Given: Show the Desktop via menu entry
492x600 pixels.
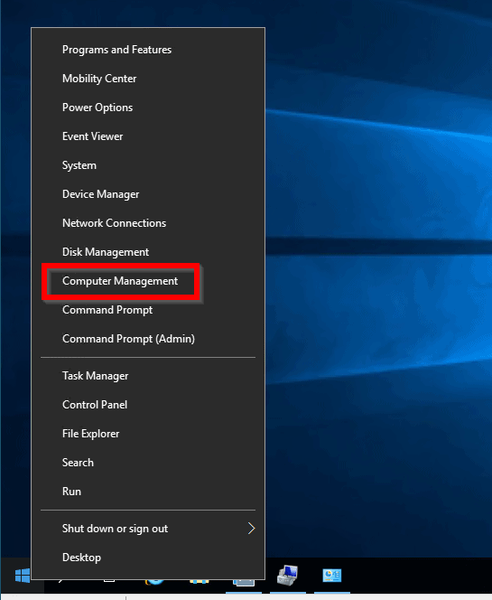Looking at the screenshot, I should click(148, 557).
